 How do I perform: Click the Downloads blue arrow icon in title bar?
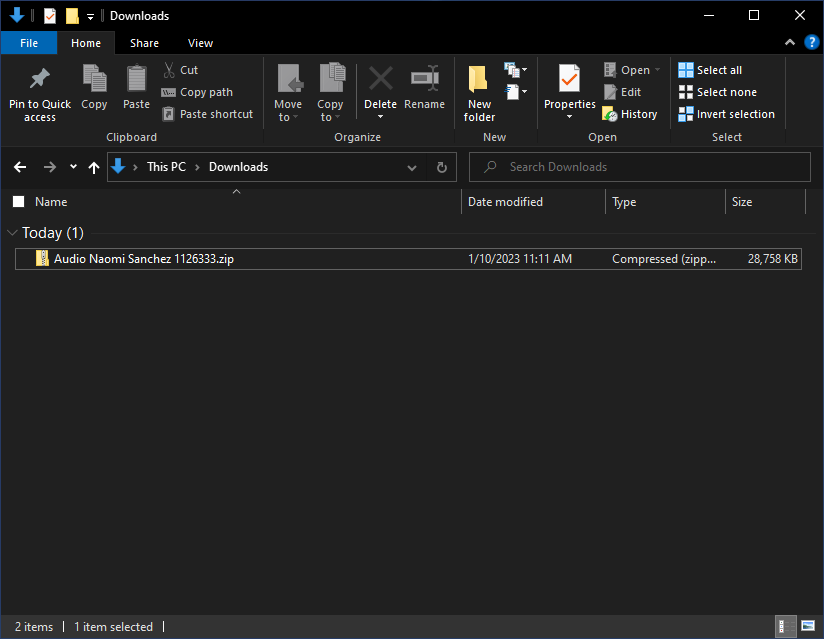(17, 15)
